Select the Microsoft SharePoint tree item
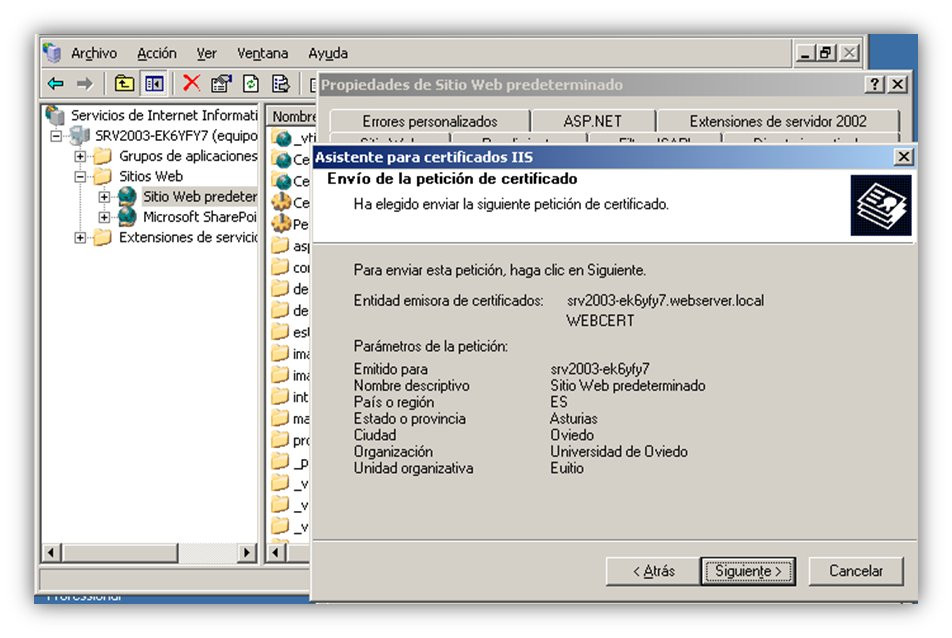Screen dimensions: 952x638 point(200,217)
